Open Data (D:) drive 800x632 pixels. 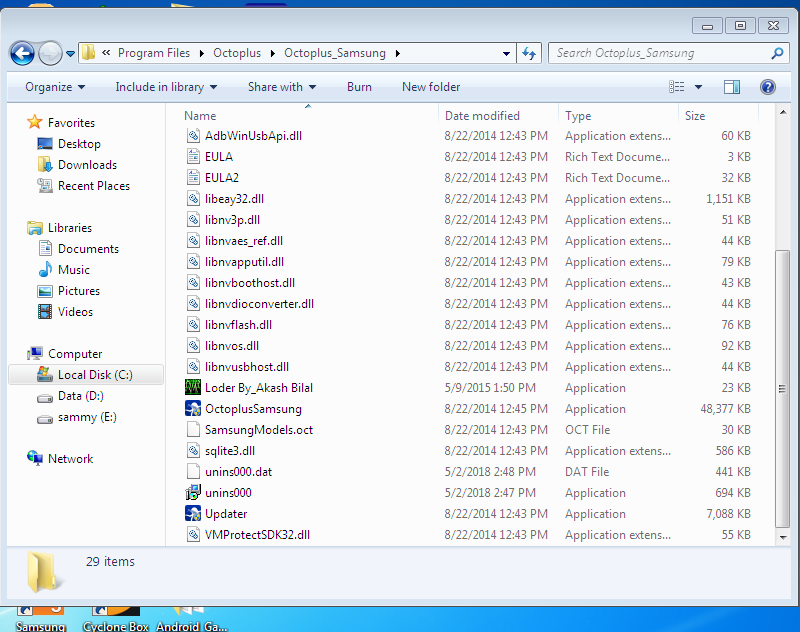coord(81,396)
